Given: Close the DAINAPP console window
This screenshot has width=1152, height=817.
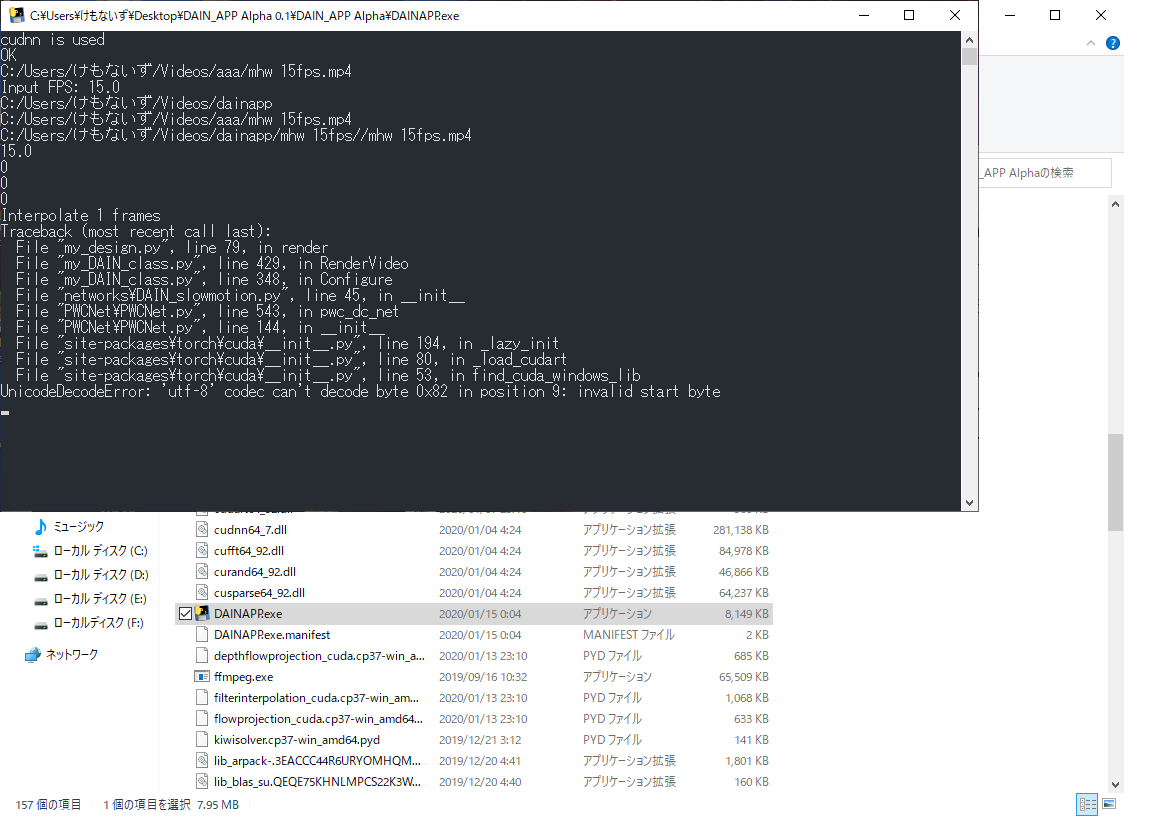Looking at the screenshot, I should tap(954, 15).
